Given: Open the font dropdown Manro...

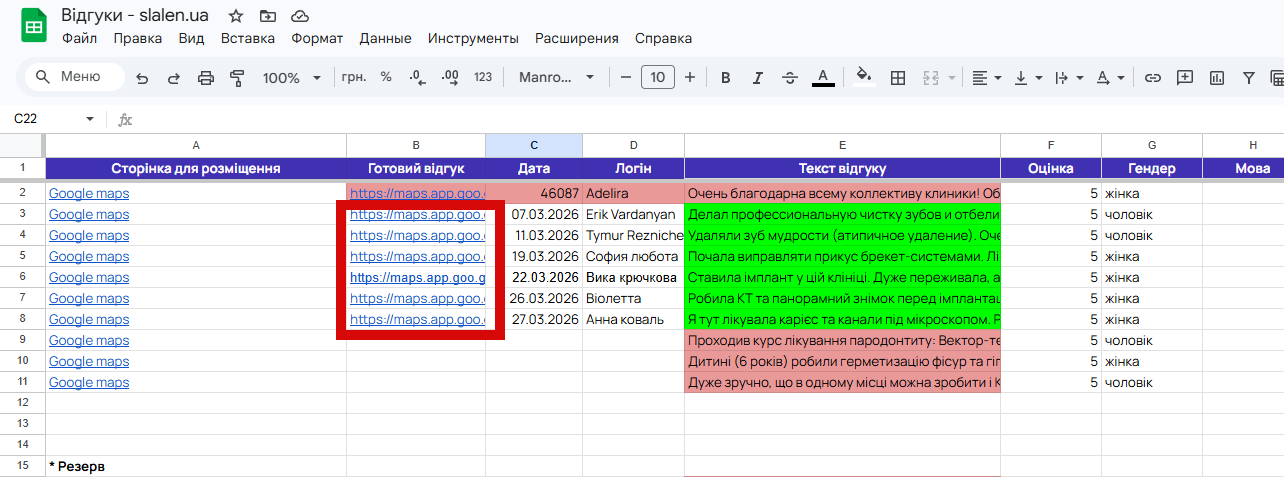Looking at the screenshot, I should pos(556,77).
